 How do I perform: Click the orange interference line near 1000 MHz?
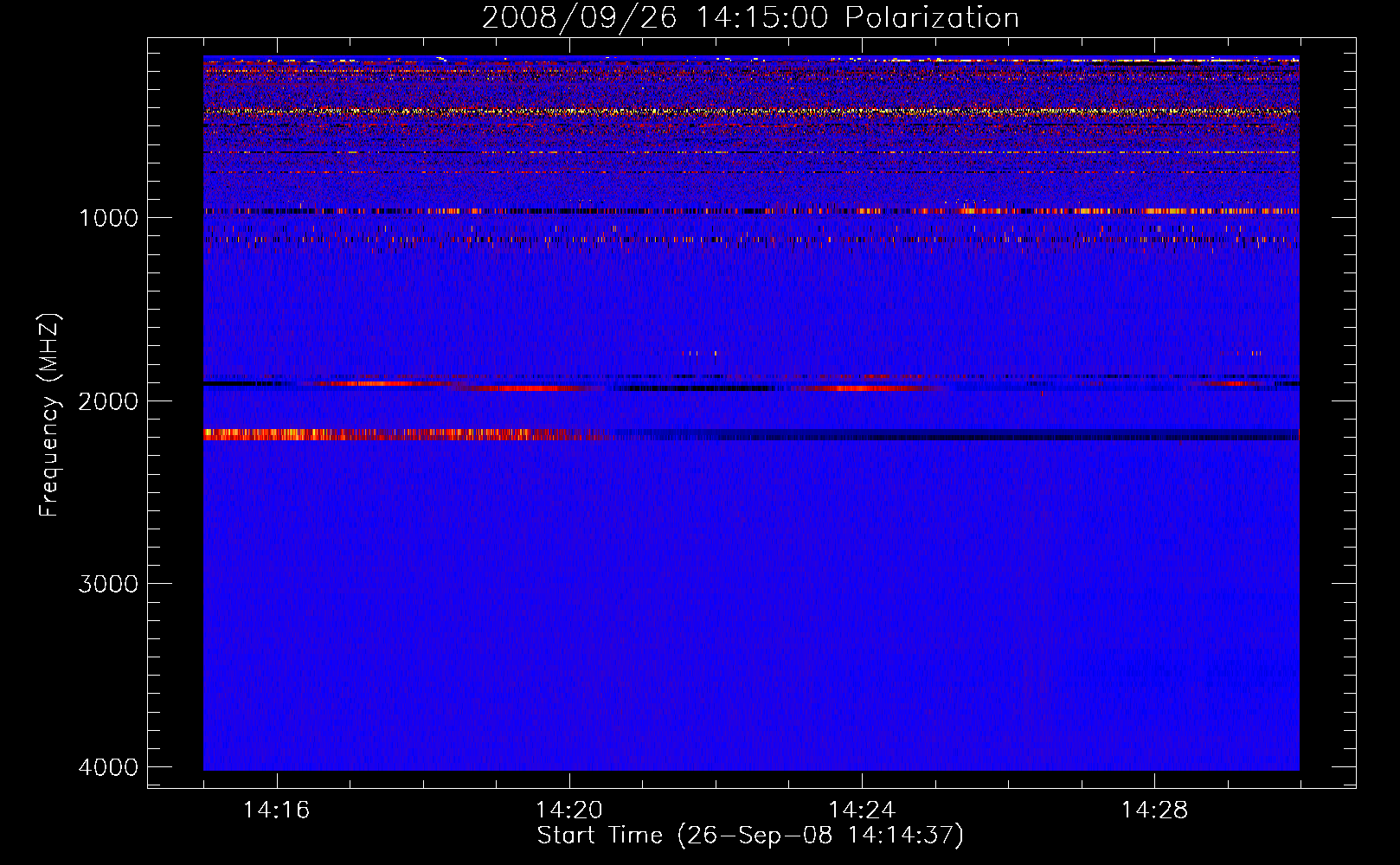pyautogui.click(x=751, y=211)
